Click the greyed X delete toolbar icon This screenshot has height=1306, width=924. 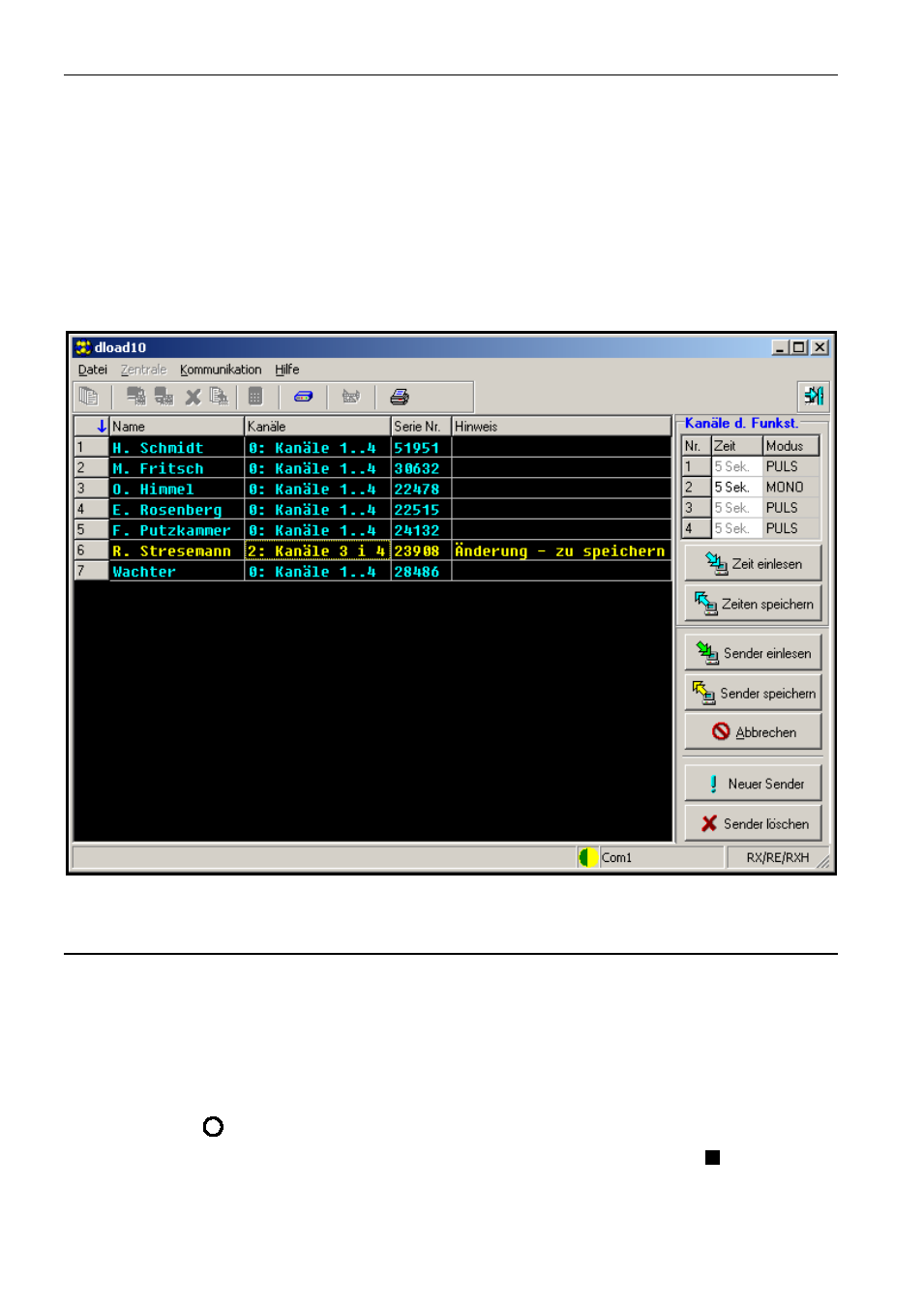(x=193, y=396)
